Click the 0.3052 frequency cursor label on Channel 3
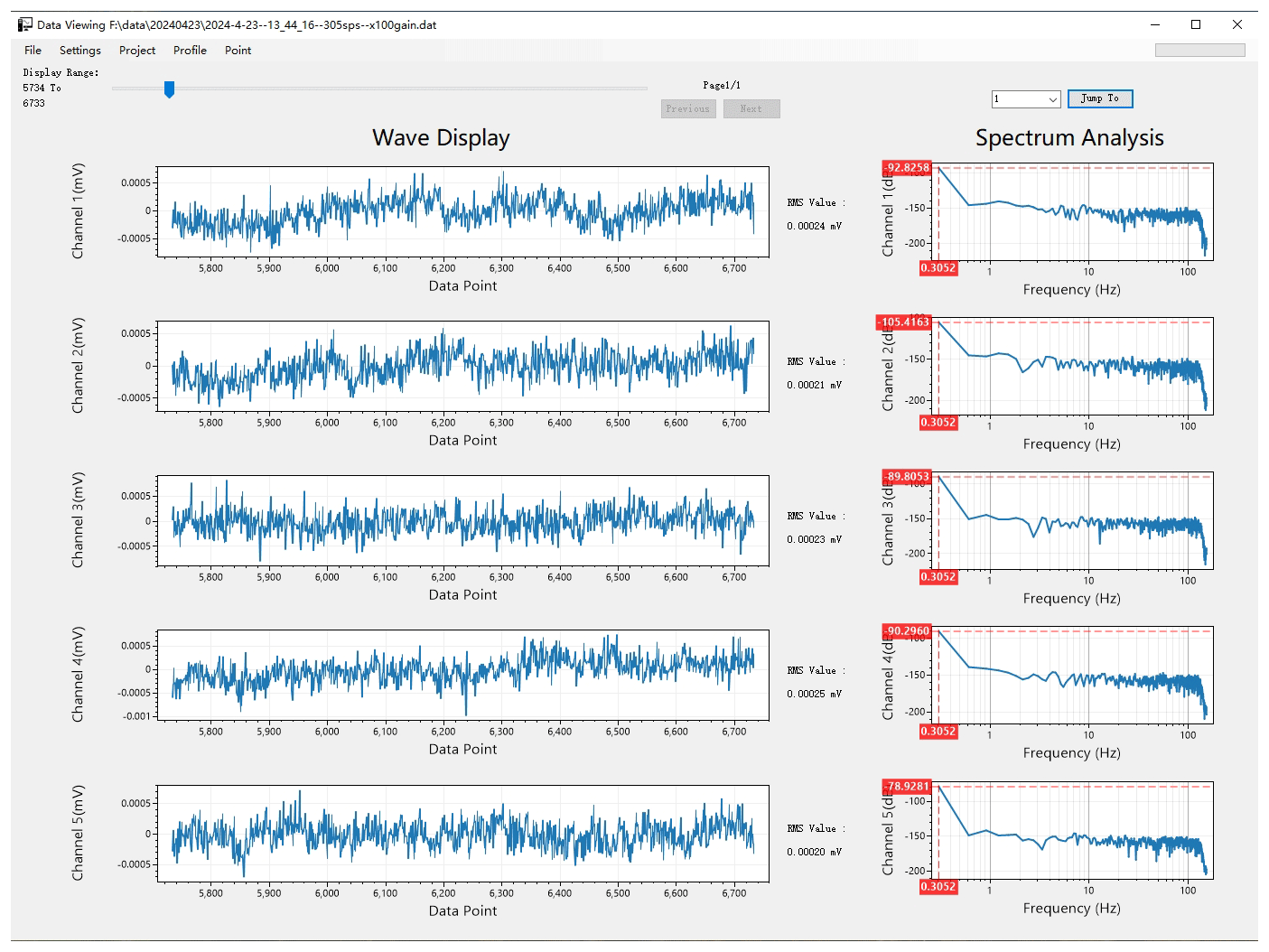1269x952 pixels. pos(938,577)
